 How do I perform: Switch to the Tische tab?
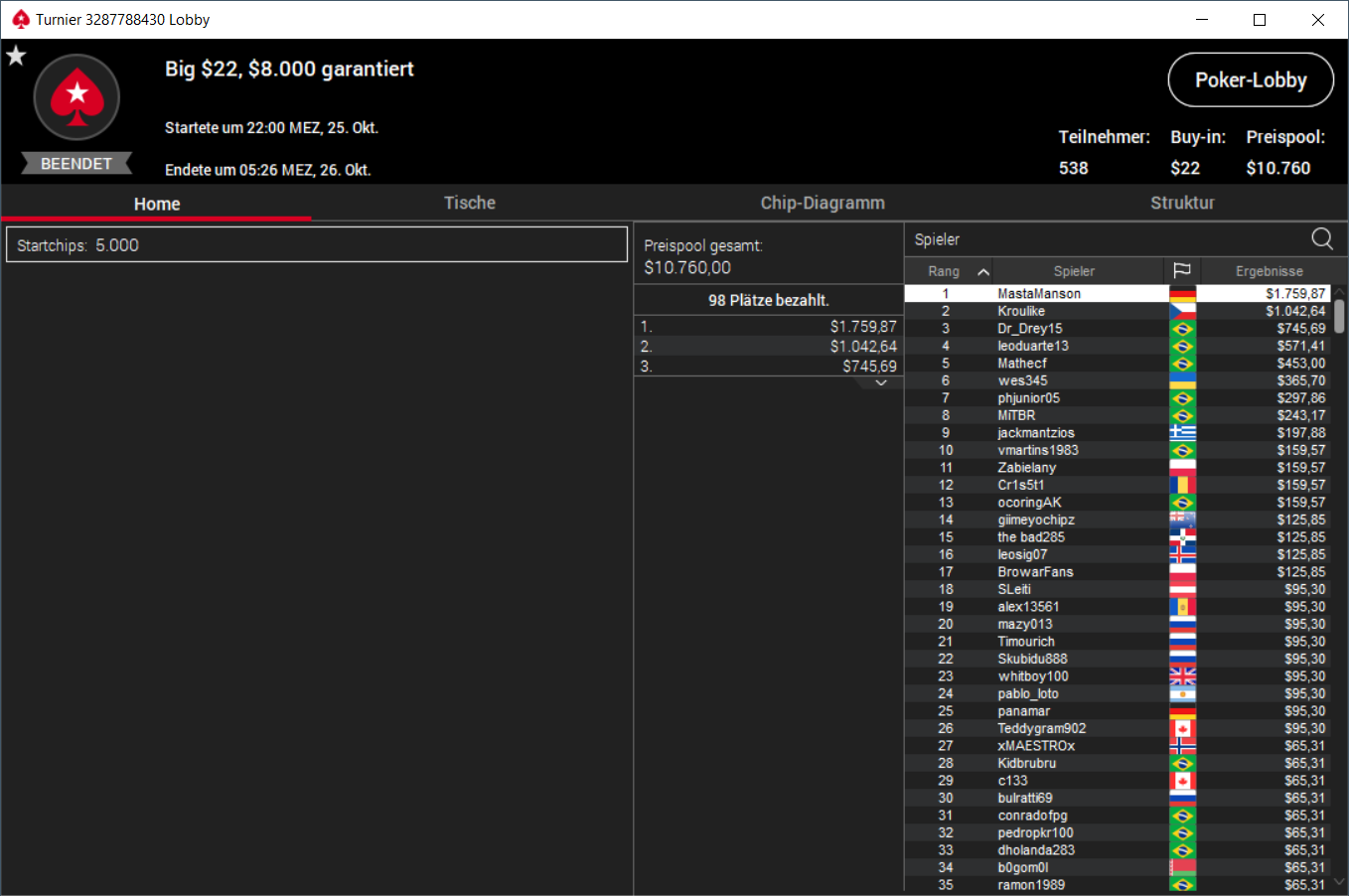(470, 203)
